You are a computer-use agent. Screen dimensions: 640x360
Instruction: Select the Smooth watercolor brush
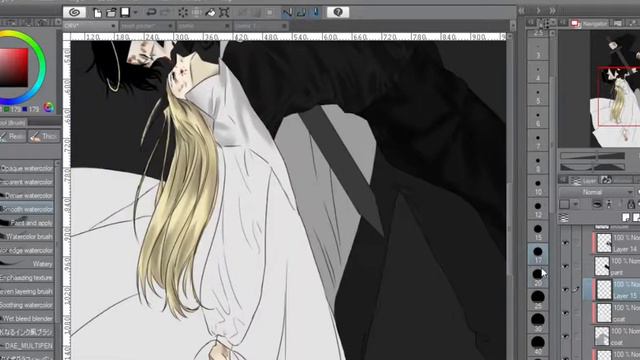(x=27, y=209)
